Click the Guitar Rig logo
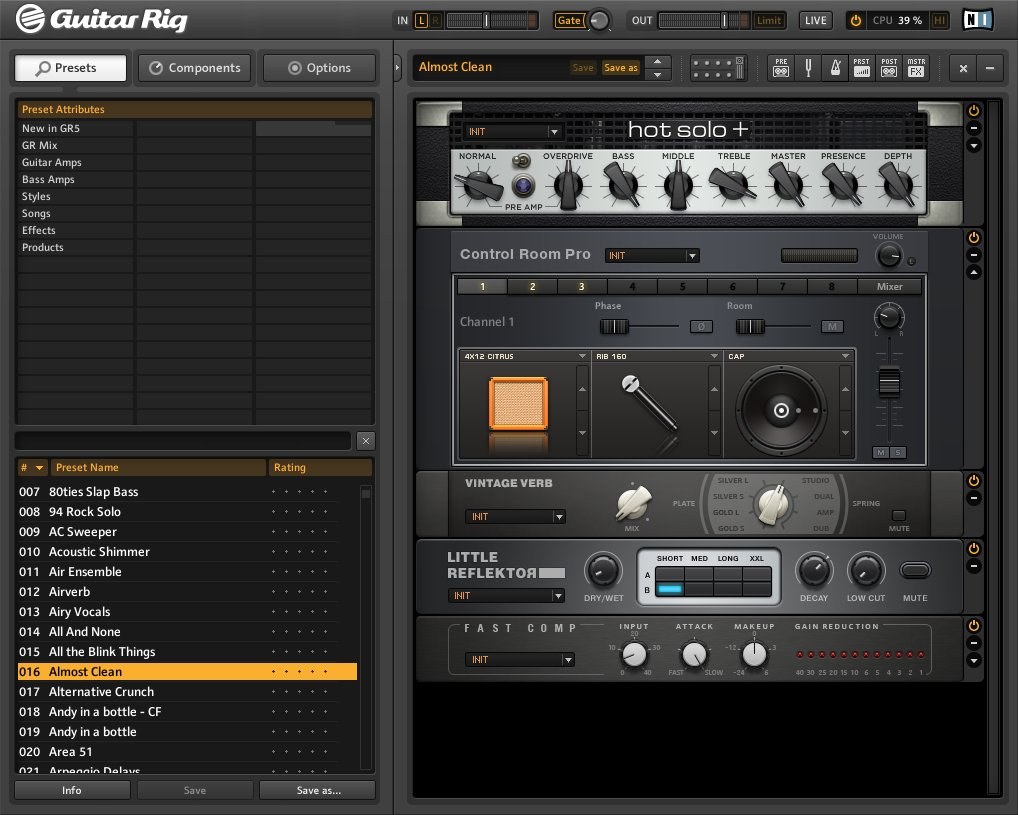 click(x=102, y=19)
